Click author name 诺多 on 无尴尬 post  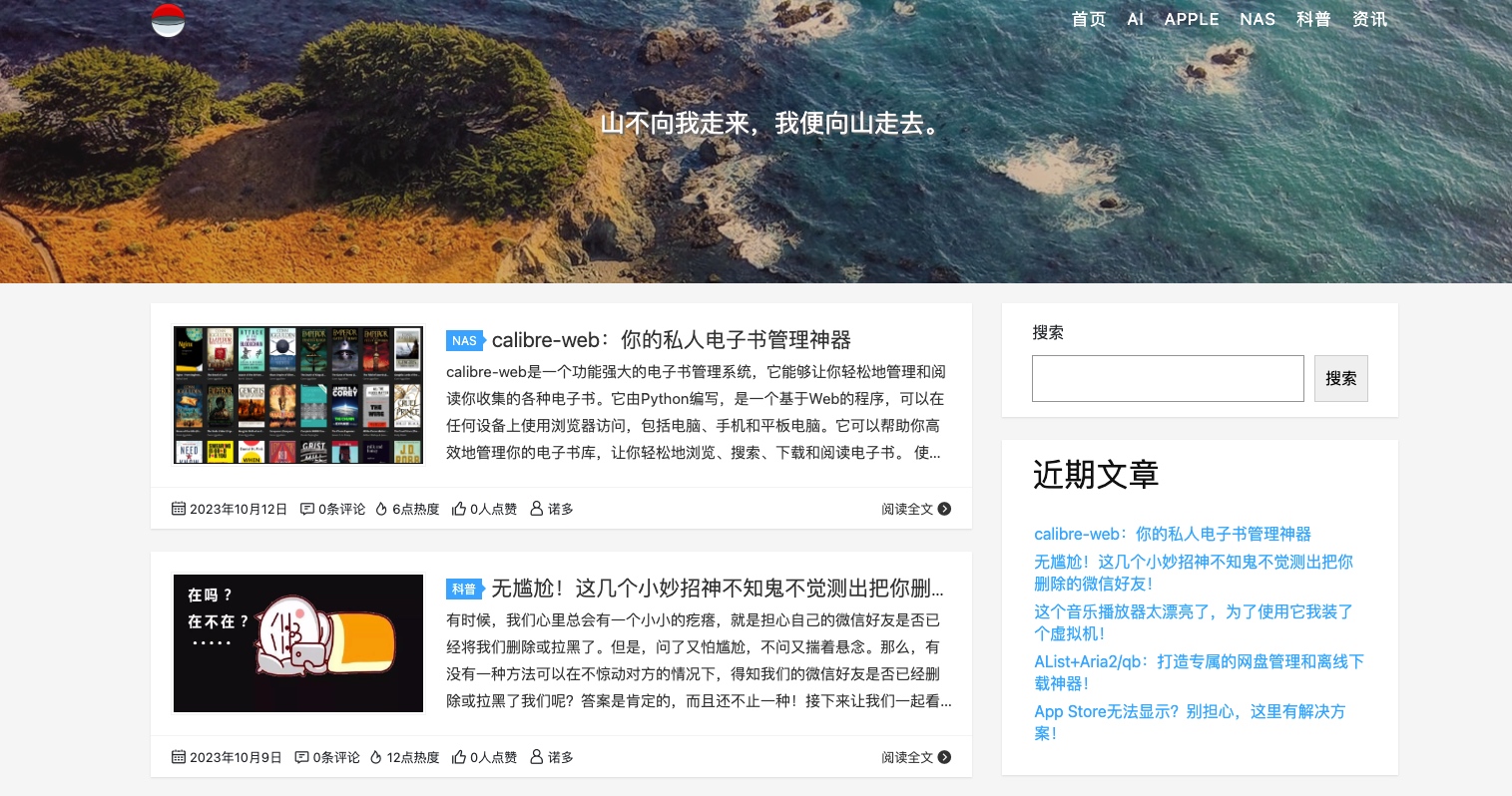click(x=561, y=757)
